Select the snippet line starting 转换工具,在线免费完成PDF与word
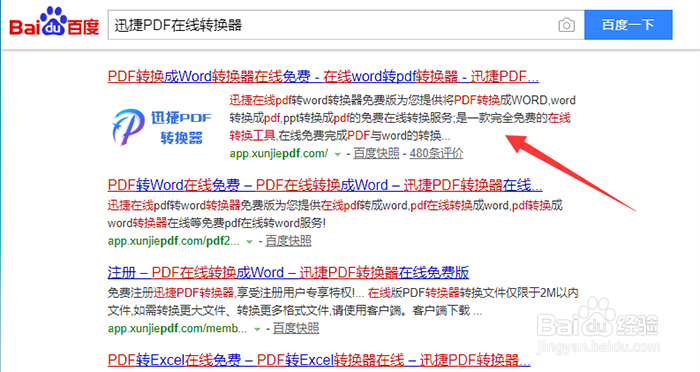Screen dimensions: 700x372 340,135
